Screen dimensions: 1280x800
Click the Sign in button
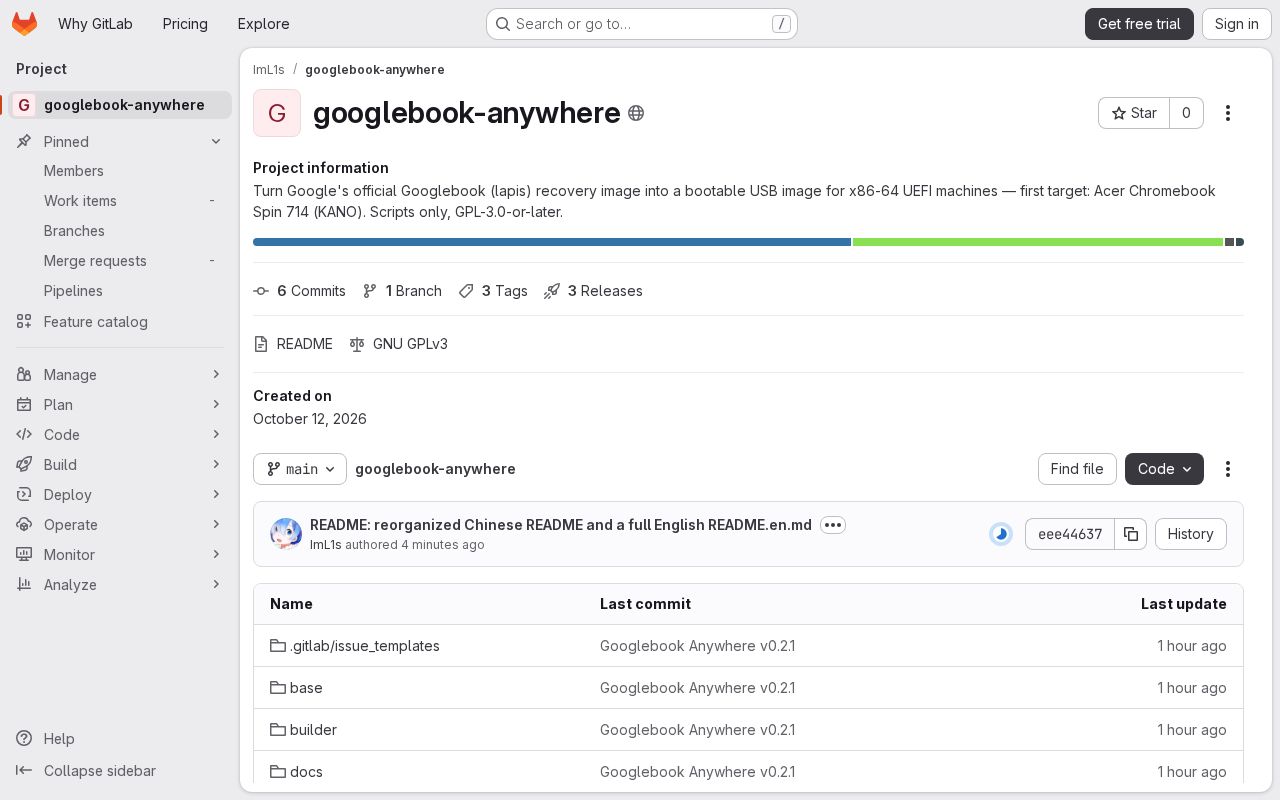click(x=1237, y=24)
